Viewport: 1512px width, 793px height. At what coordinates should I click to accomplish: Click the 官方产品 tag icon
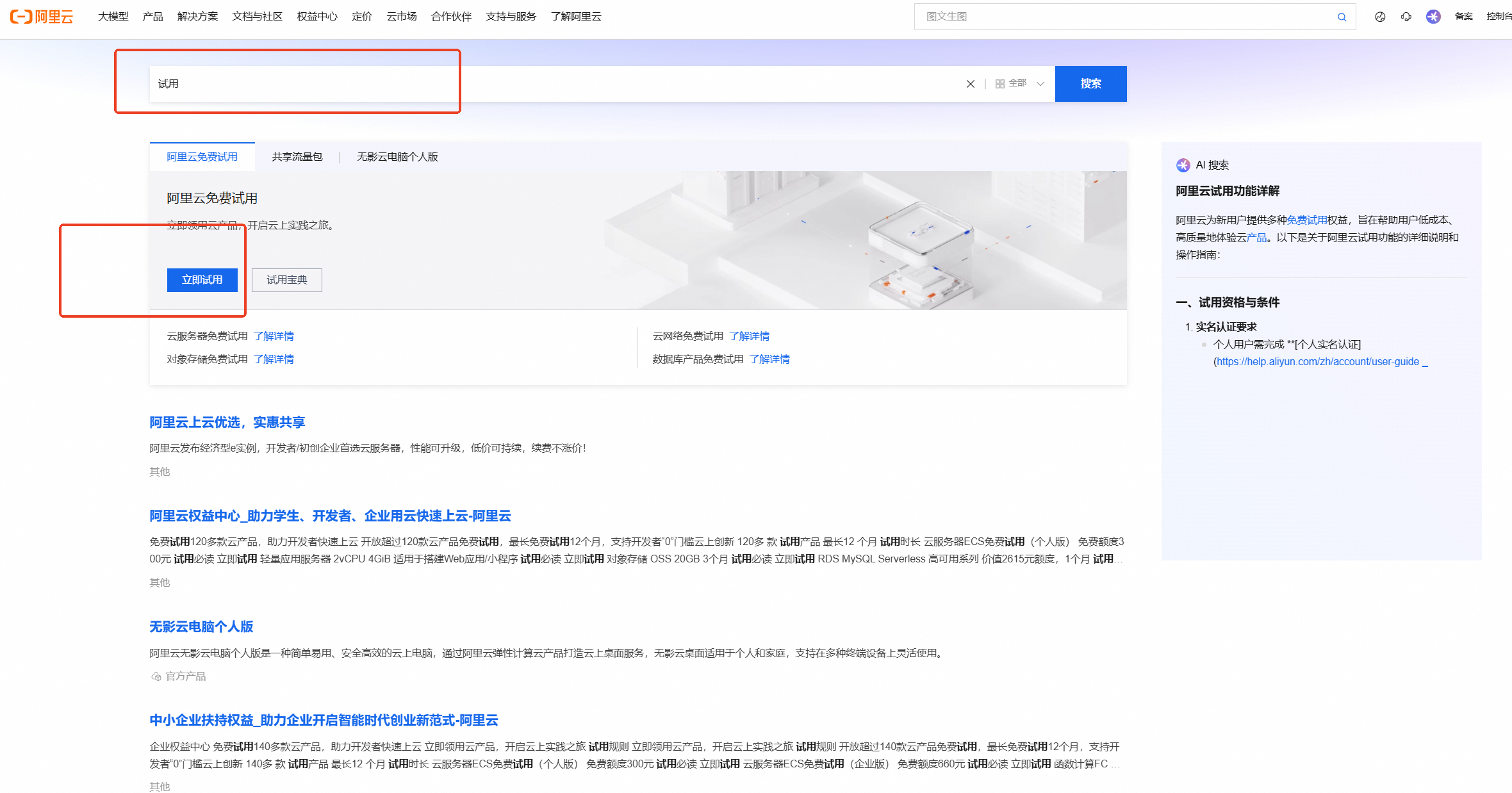click(x=156, y=676)
